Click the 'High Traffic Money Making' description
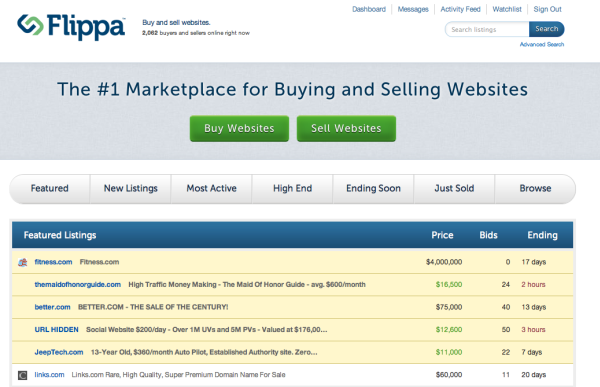Viewport: 600px width, 387px height. coord(247,285)
